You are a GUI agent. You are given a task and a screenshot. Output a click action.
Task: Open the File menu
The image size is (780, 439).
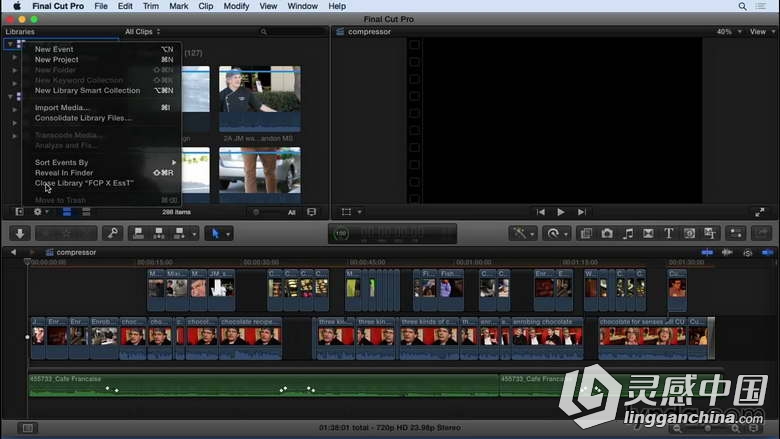point(101,6)
